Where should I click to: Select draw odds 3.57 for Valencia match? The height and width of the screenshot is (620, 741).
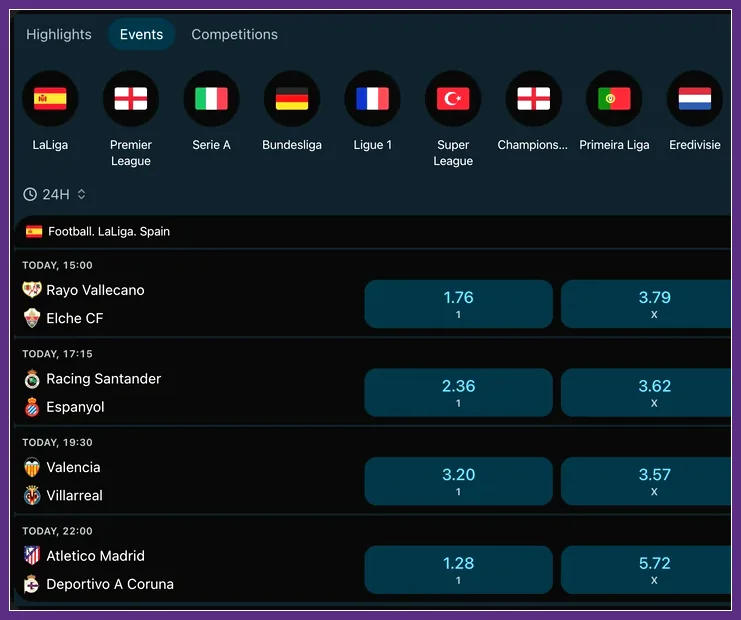point(646,481)
